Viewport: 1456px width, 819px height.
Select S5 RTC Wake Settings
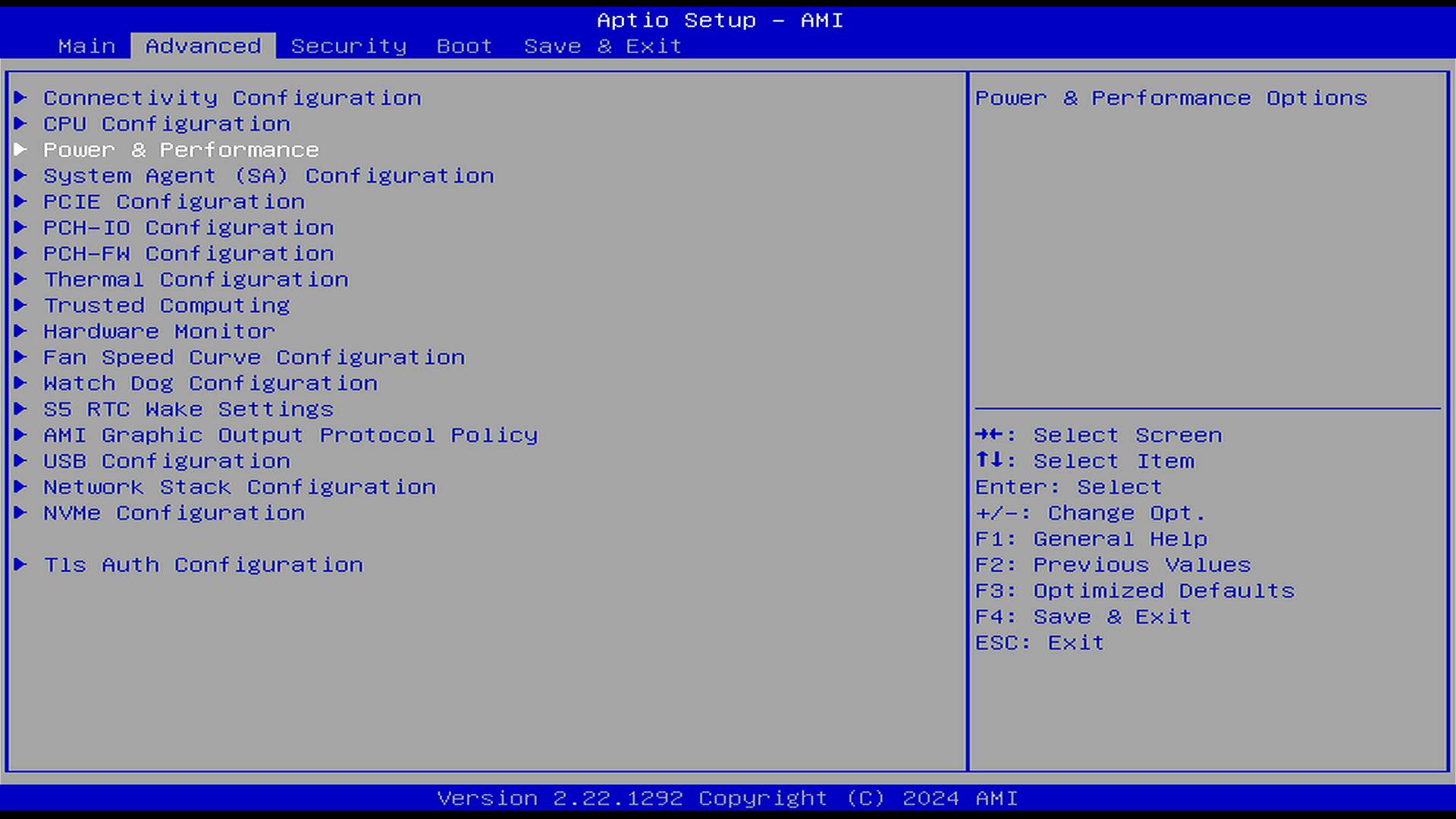coord(188,409)
